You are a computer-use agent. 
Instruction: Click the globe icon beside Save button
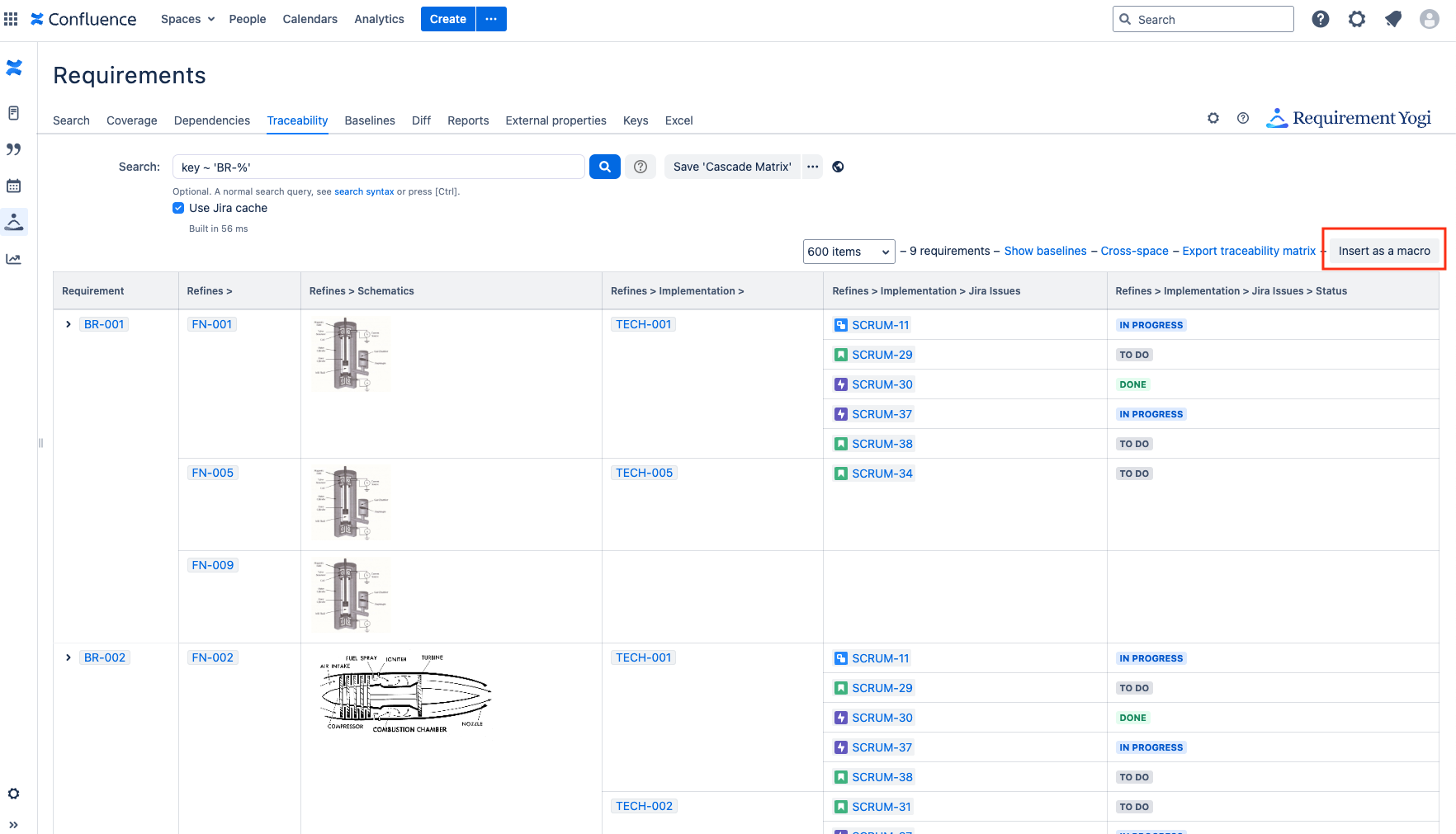[x=838, y=167]
